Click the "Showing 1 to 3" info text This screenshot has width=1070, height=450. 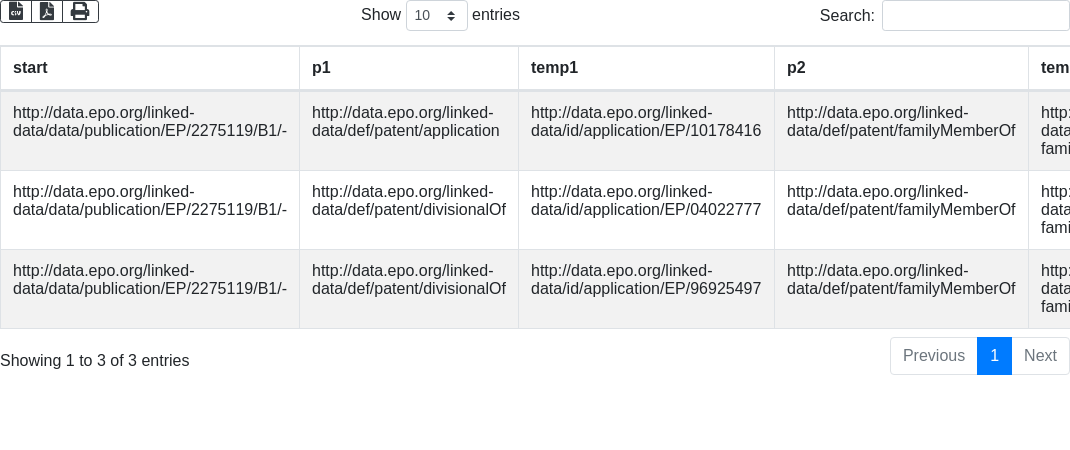coord(95,361)
